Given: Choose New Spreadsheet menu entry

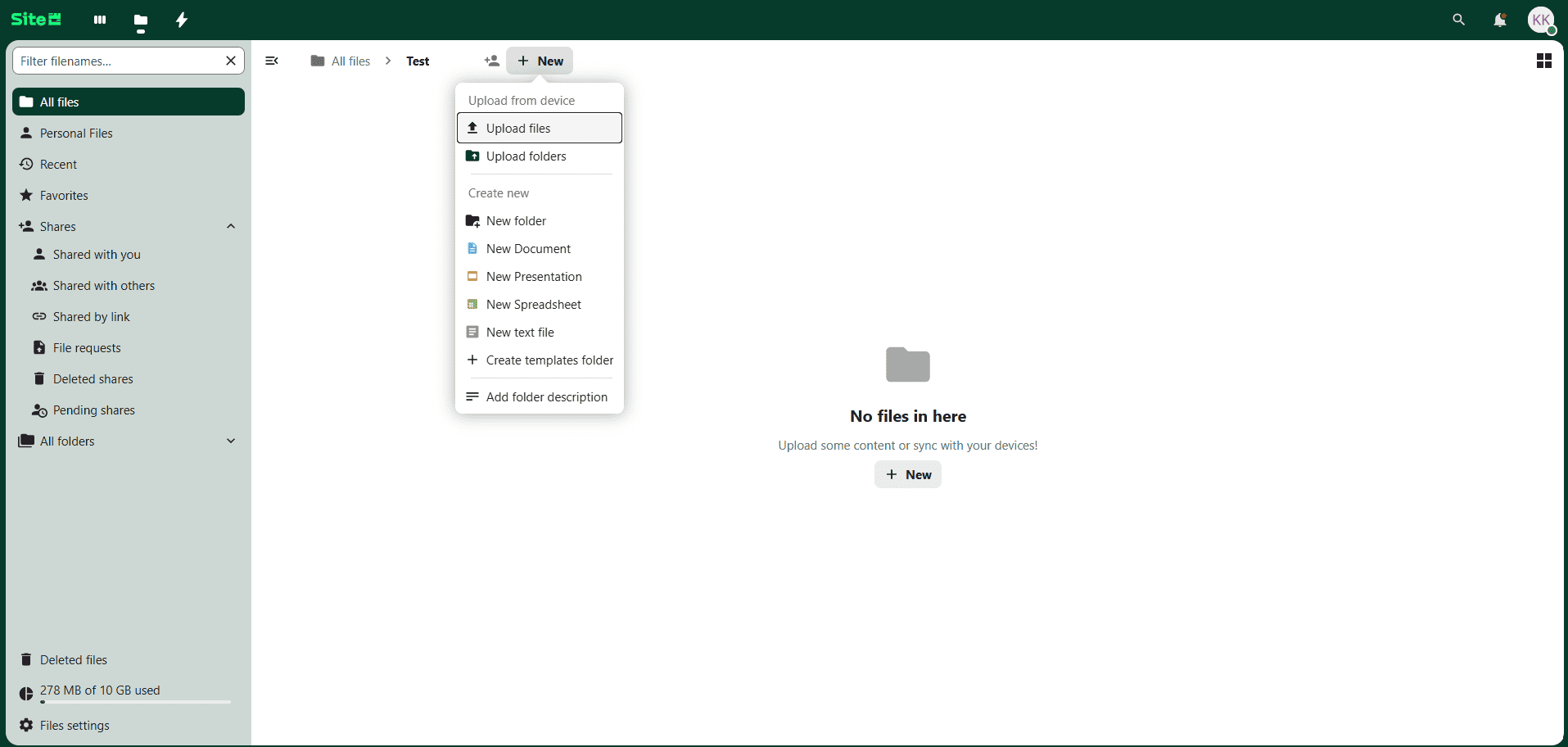Looking at the screenshot, I should click(x=533, y=305).
